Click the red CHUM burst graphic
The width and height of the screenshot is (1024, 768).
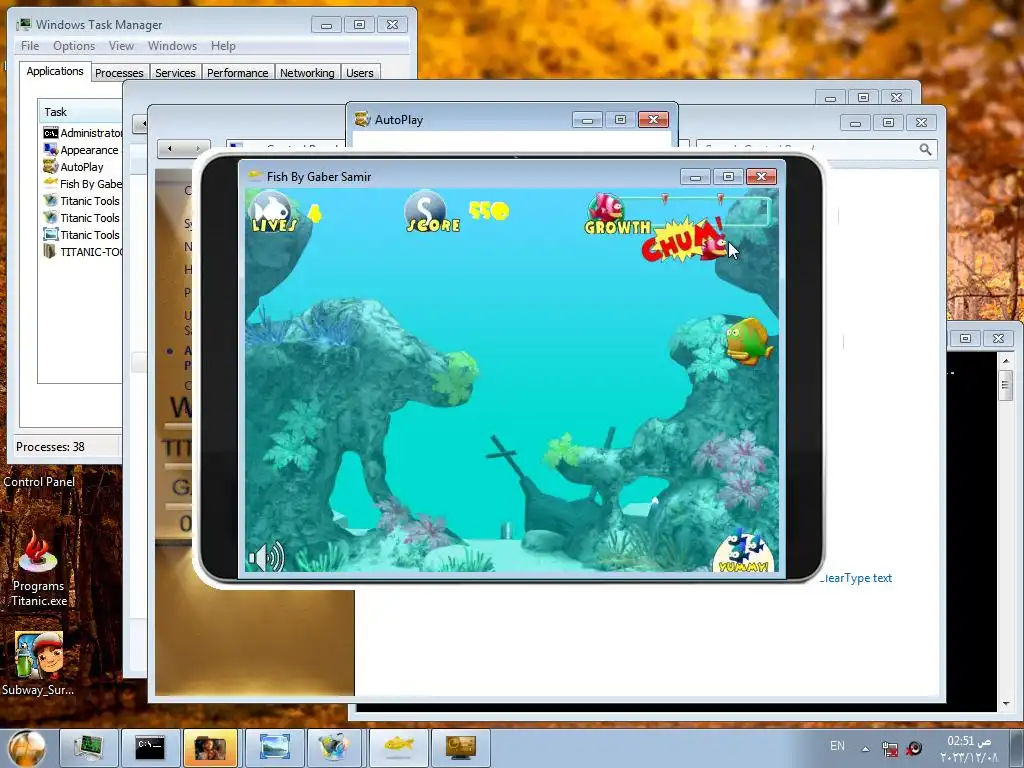tap(683, 241)
